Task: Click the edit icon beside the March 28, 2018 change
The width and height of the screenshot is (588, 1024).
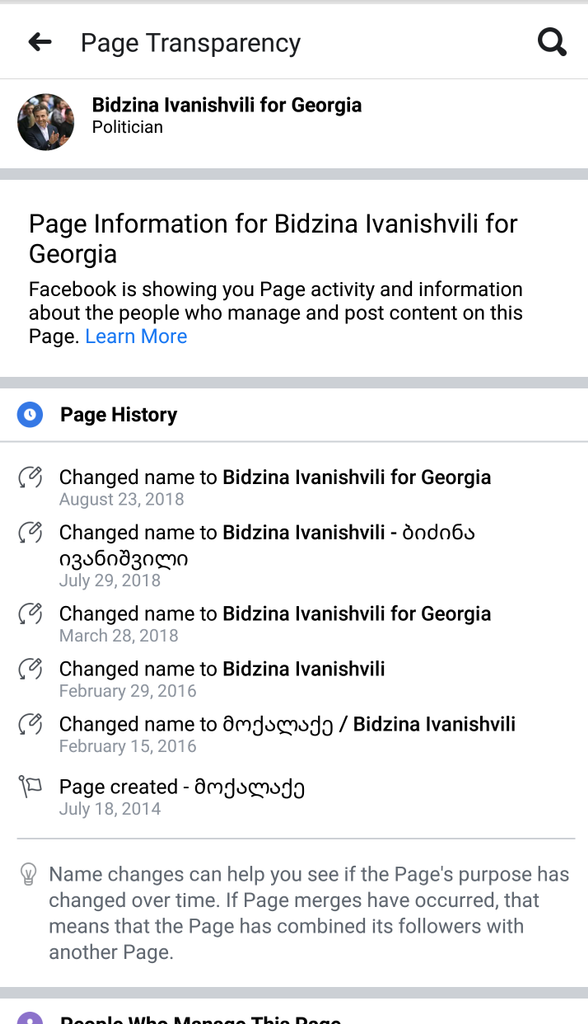Action: [x=30, y=614]
